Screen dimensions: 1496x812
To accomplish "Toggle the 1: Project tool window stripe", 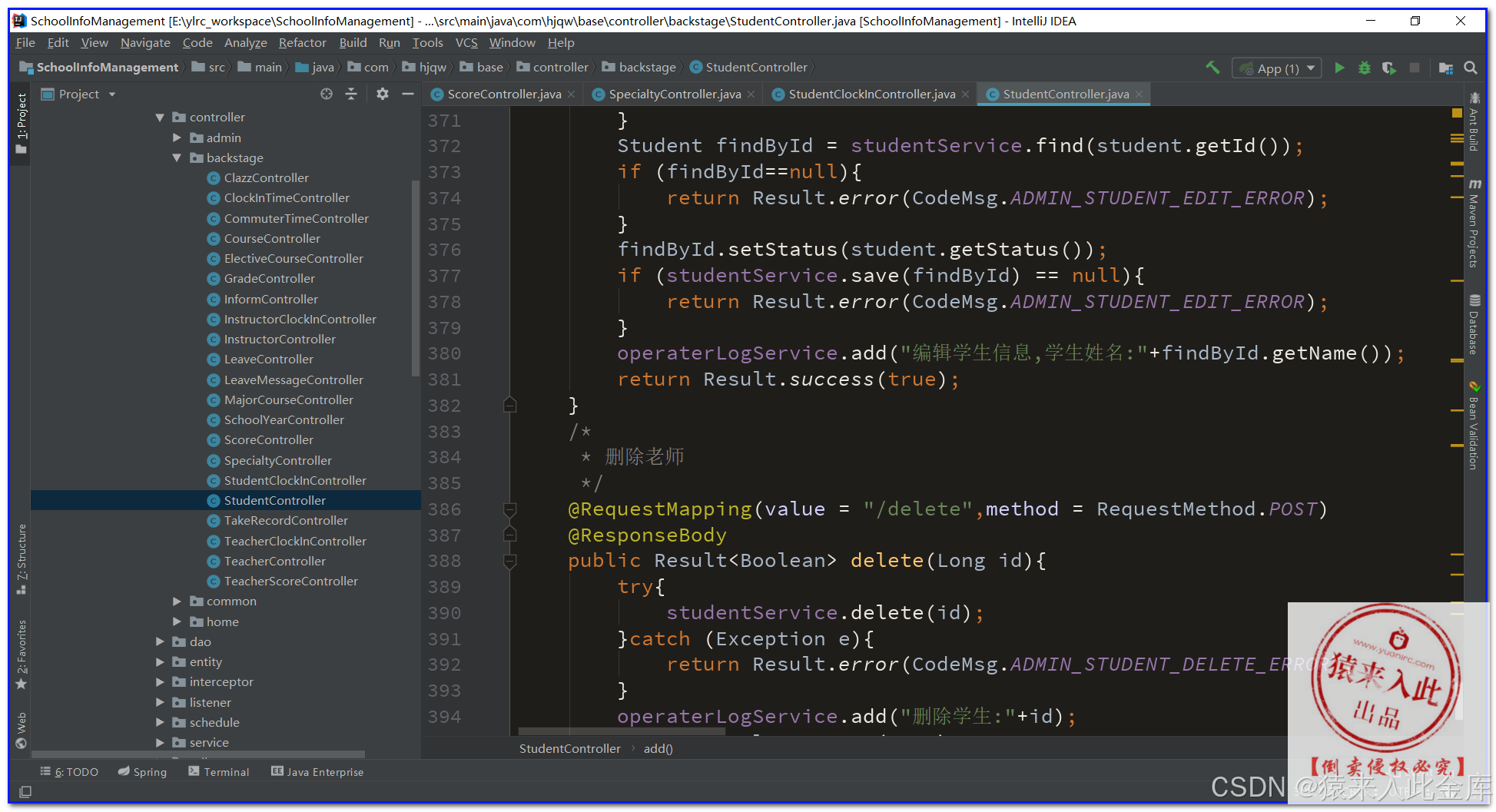I will (x=22, y=123).
